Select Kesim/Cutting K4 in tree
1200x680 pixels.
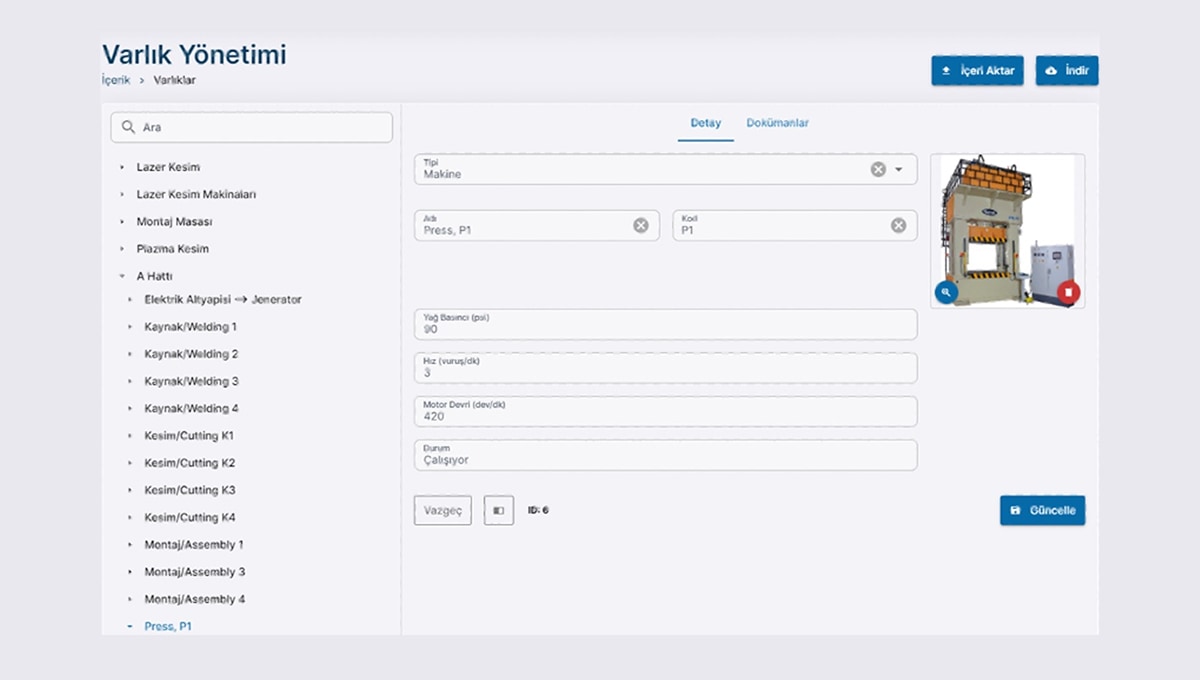click(x=190, y=517)
